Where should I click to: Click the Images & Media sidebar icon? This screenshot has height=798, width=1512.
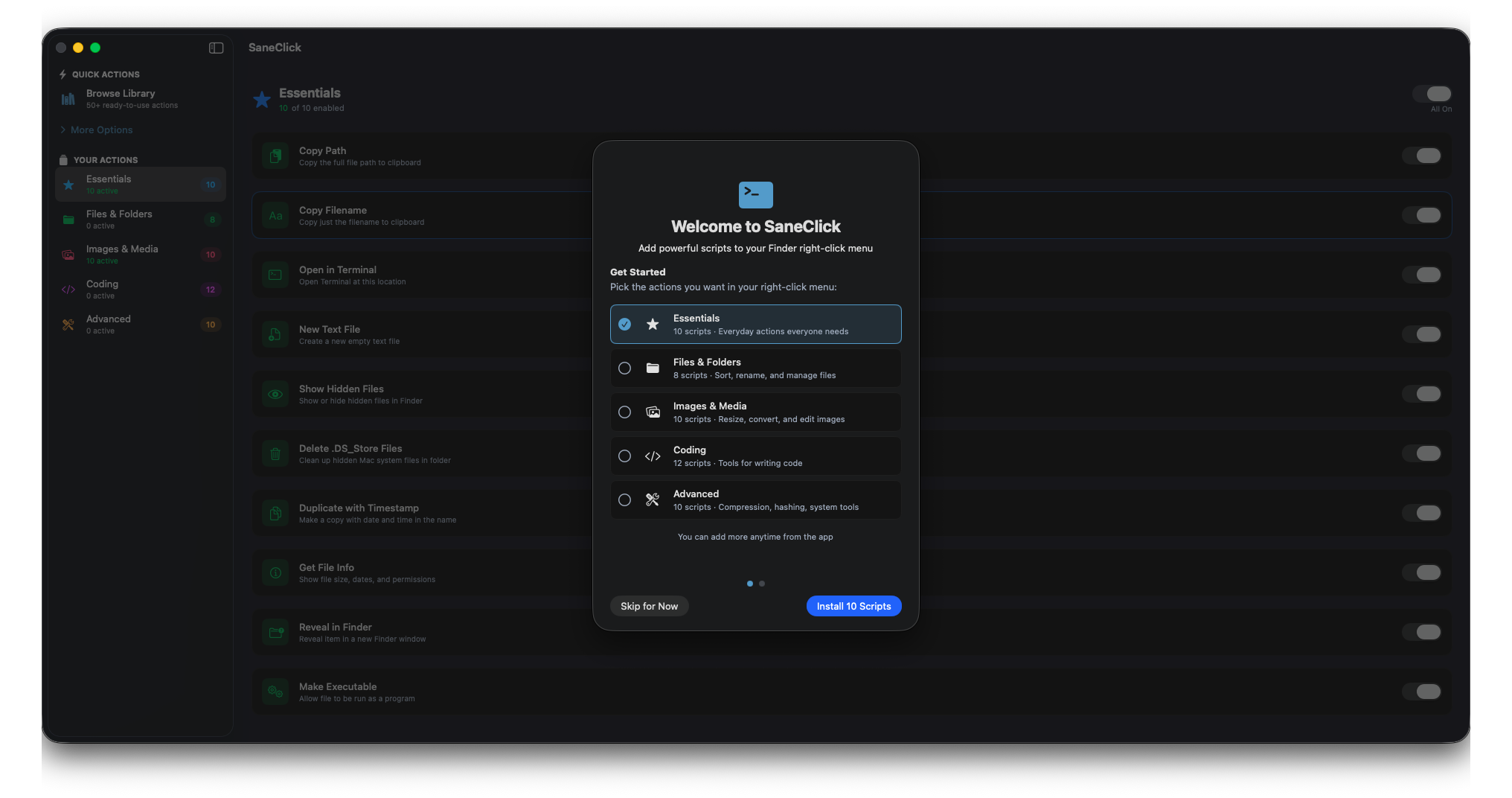tap(68, 255)
